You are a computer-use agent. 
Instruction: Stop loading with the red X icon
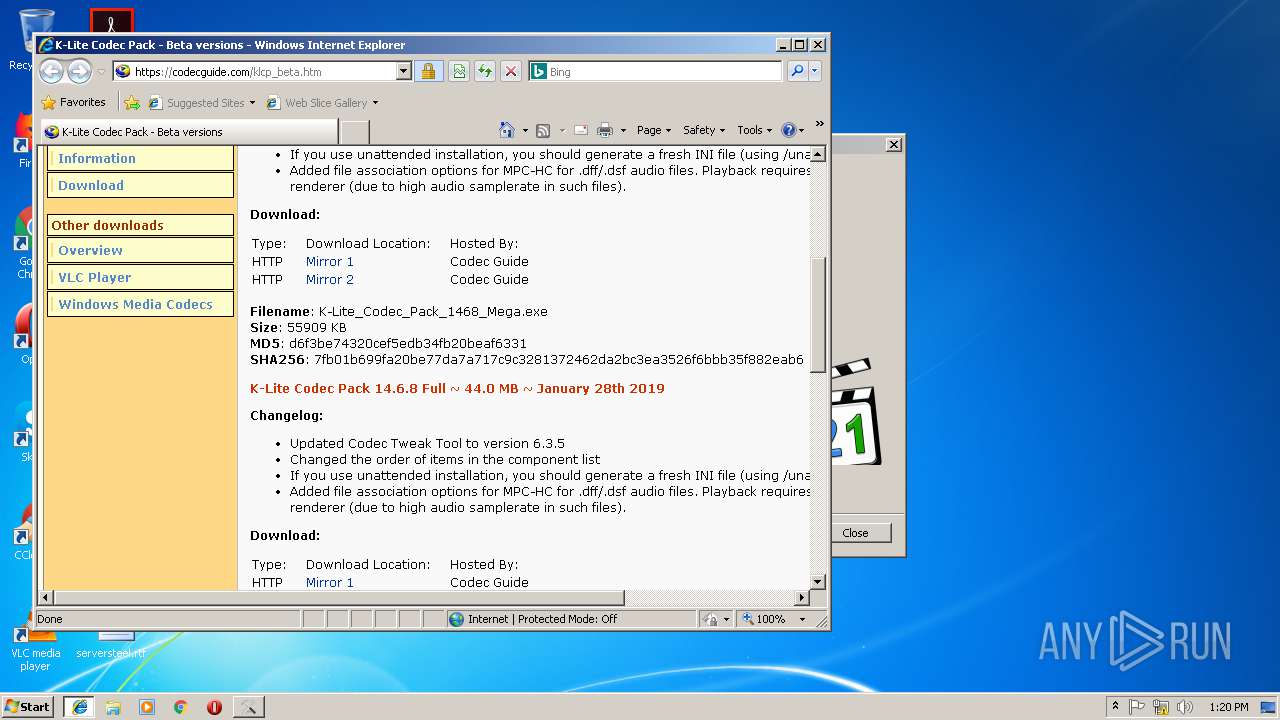510,71
